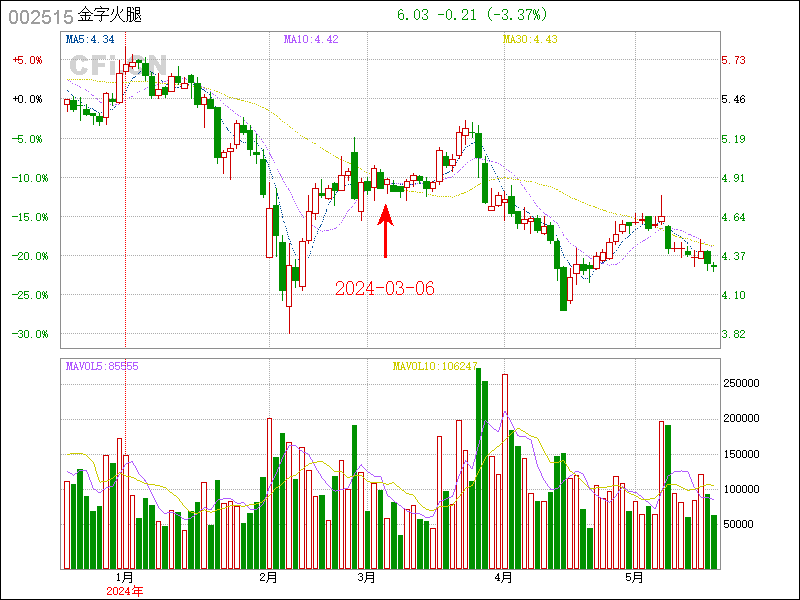Click the 5月 label on the time axis
This screenshot has height=600, width=800.
(x=634, y=578)
